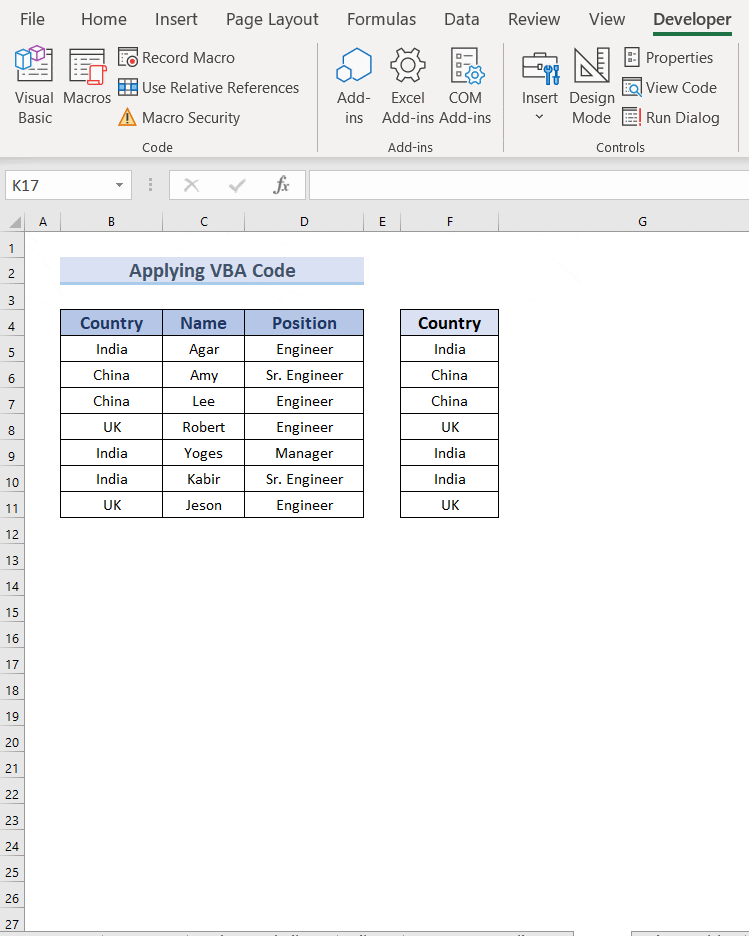This screenshot has height=936, width=749.
Task: Select the cell containing 'Manager'
Action: [304, 453]
